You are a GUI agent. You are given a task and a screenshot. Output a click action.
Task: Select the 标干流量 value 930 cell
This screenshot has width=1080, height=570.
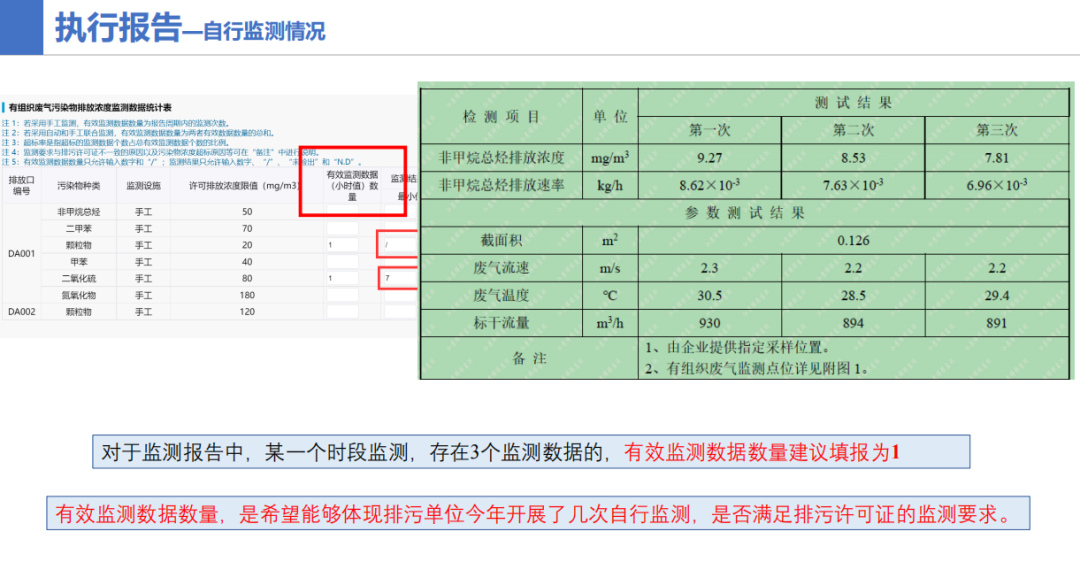point(710,323)
